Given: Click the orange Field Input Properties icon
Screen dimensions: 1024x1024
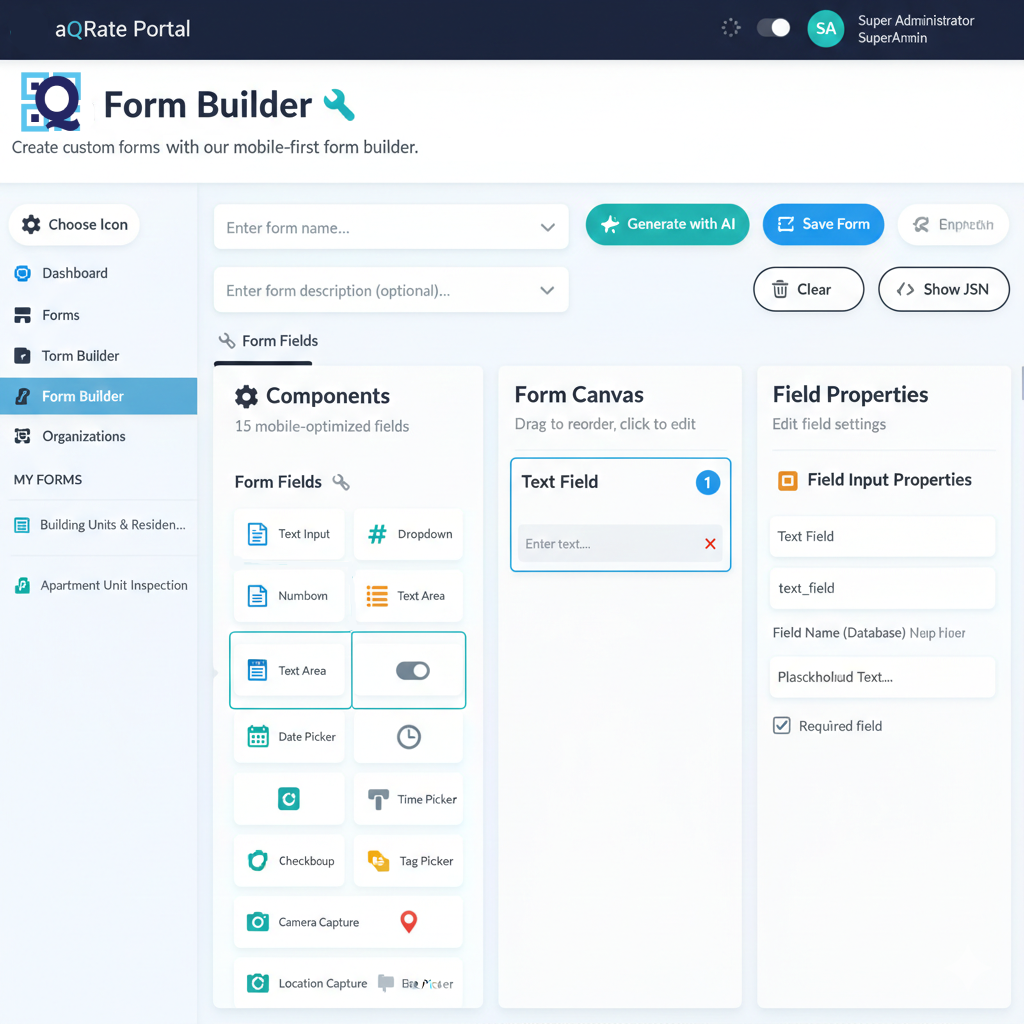Looking at the screenshot, I should (x=788, y=481).
